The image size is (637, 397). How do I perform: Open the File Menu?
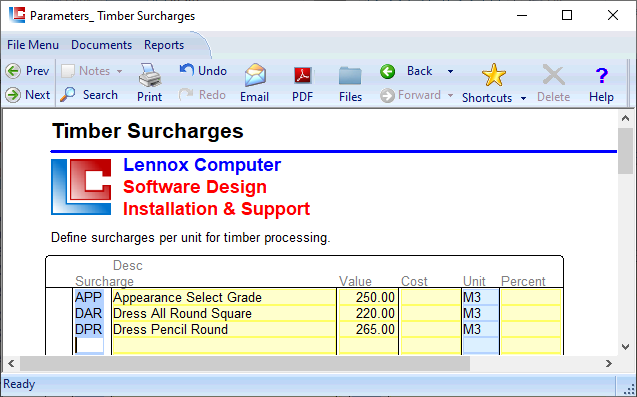pos(33,45)
